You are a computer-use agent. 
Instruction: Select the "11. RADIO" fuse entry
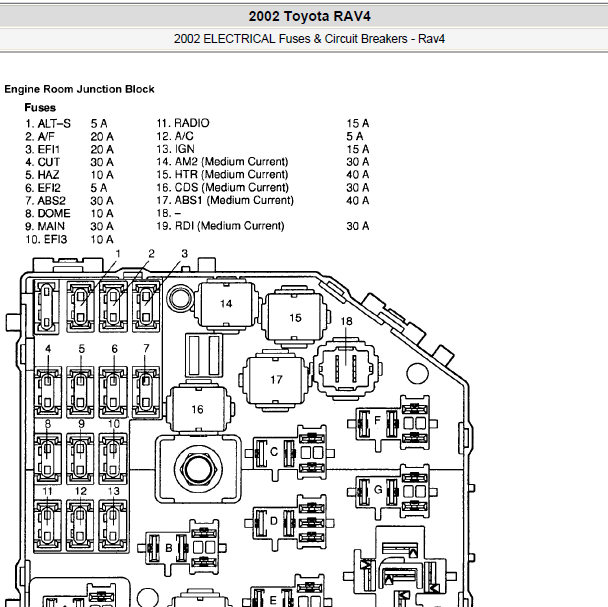click(x=183, y=123)
